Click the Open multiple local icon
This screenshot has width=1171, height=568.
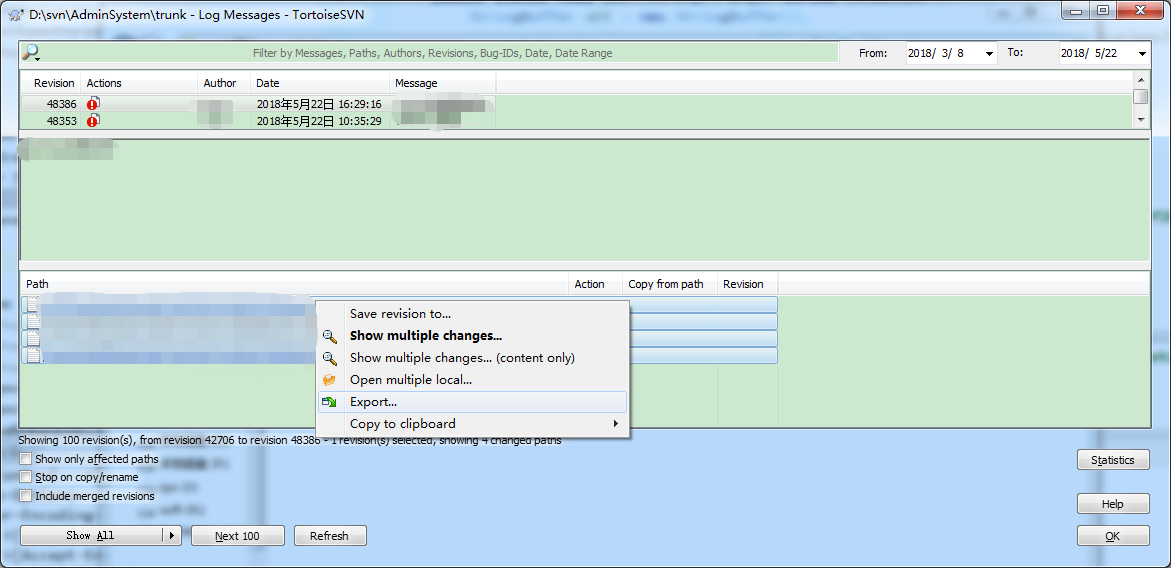click(329, 380)
